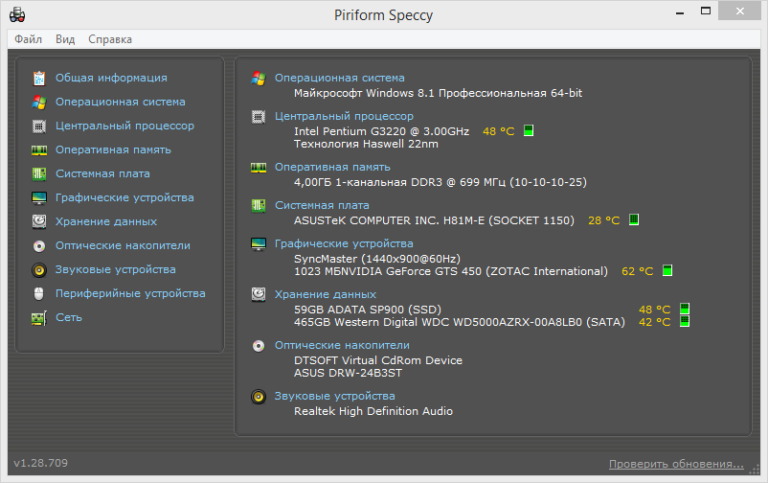The width and height of the screenshot is (768, 483).
Task: Click the CPU temperature indicator next to 48 °C
Action: (x=529, y=131)
